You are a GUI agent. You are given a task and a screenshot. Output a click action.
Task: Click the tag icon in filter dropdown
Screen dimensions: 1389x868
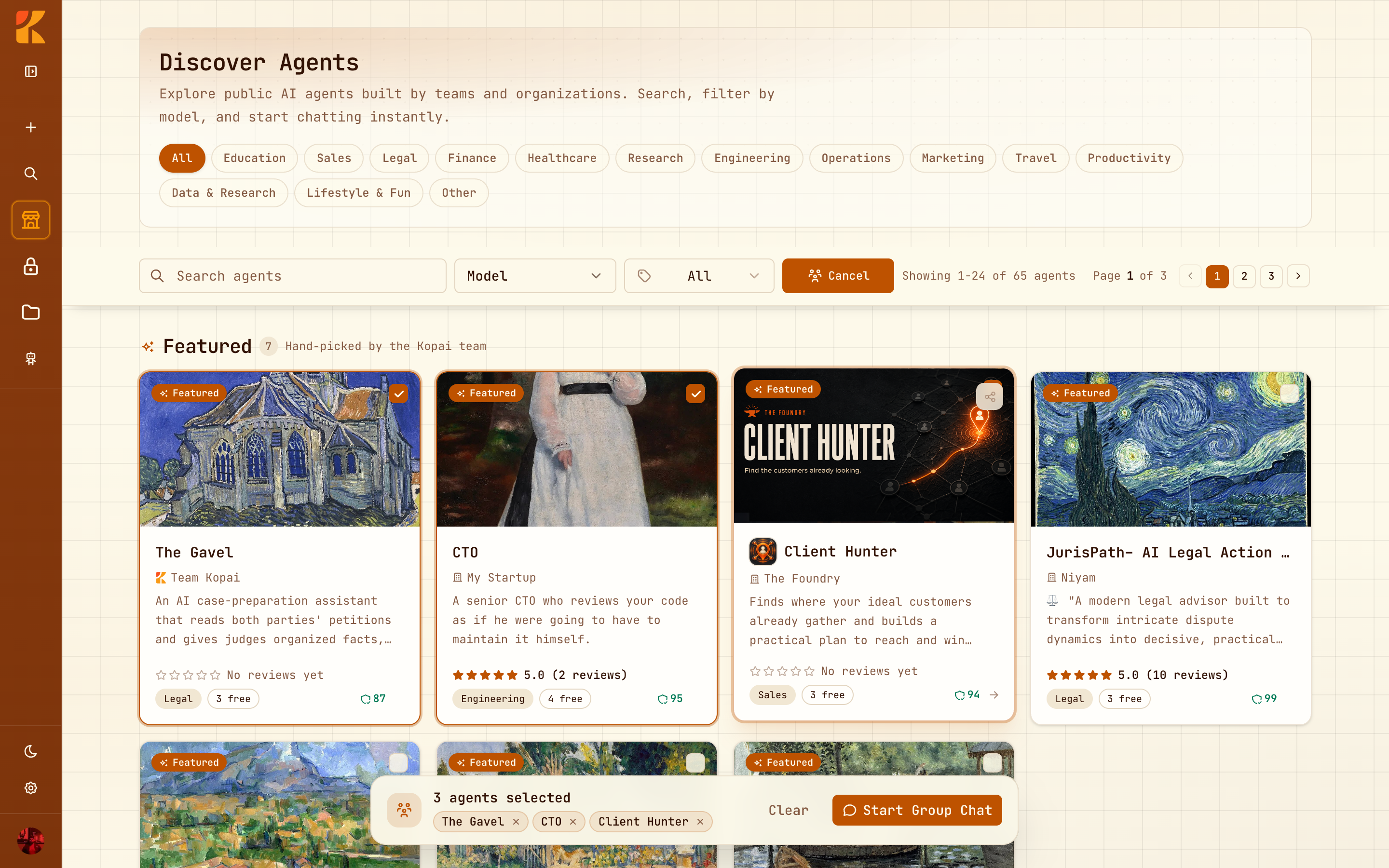tap(644, 276)
